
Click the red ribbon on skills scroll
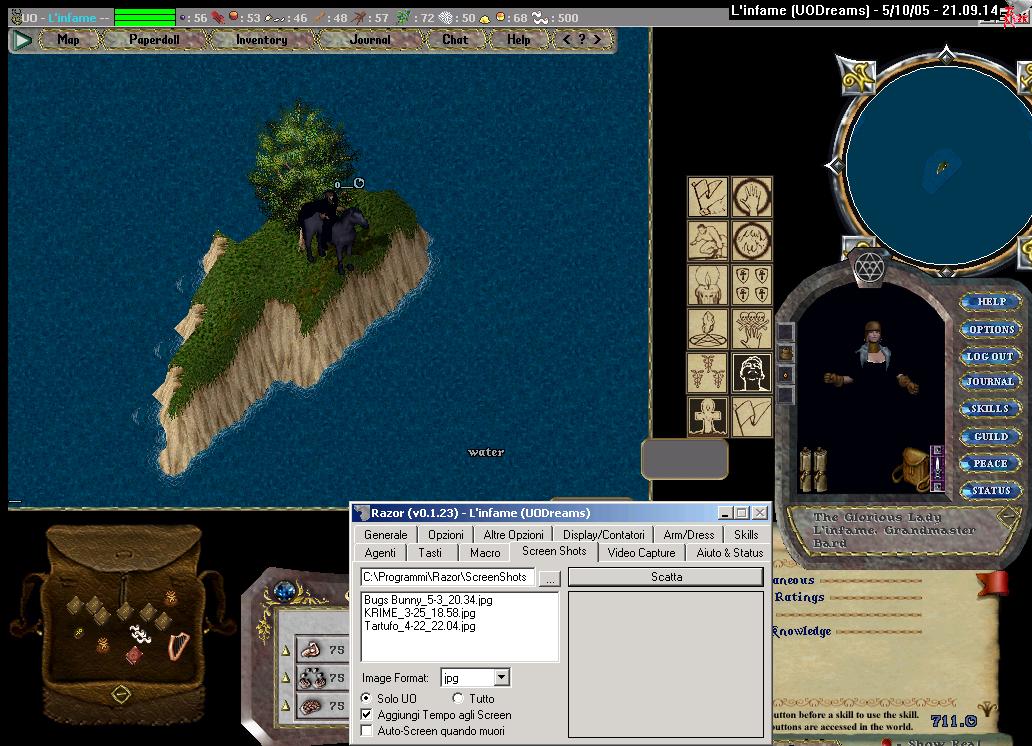click(993, 583)
